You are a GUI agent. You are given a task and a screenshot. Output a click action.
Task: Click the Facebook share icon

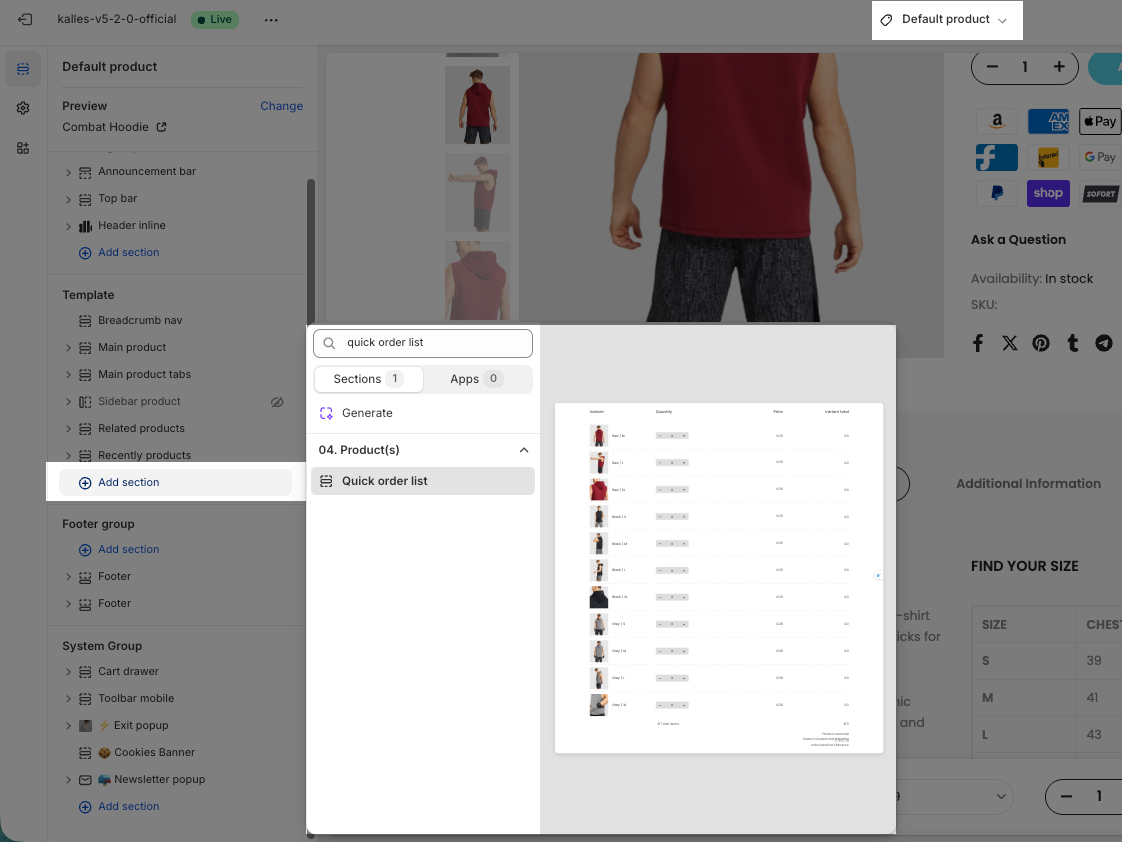(x=978, y=343)
